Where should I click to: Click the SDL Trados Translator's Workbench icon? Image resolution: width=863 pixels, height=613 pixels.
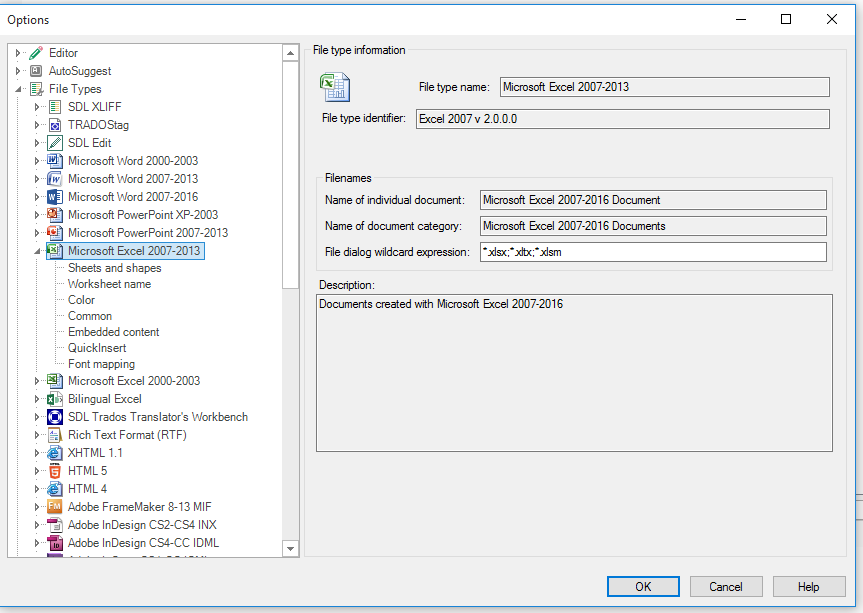[x=55, y=417]
